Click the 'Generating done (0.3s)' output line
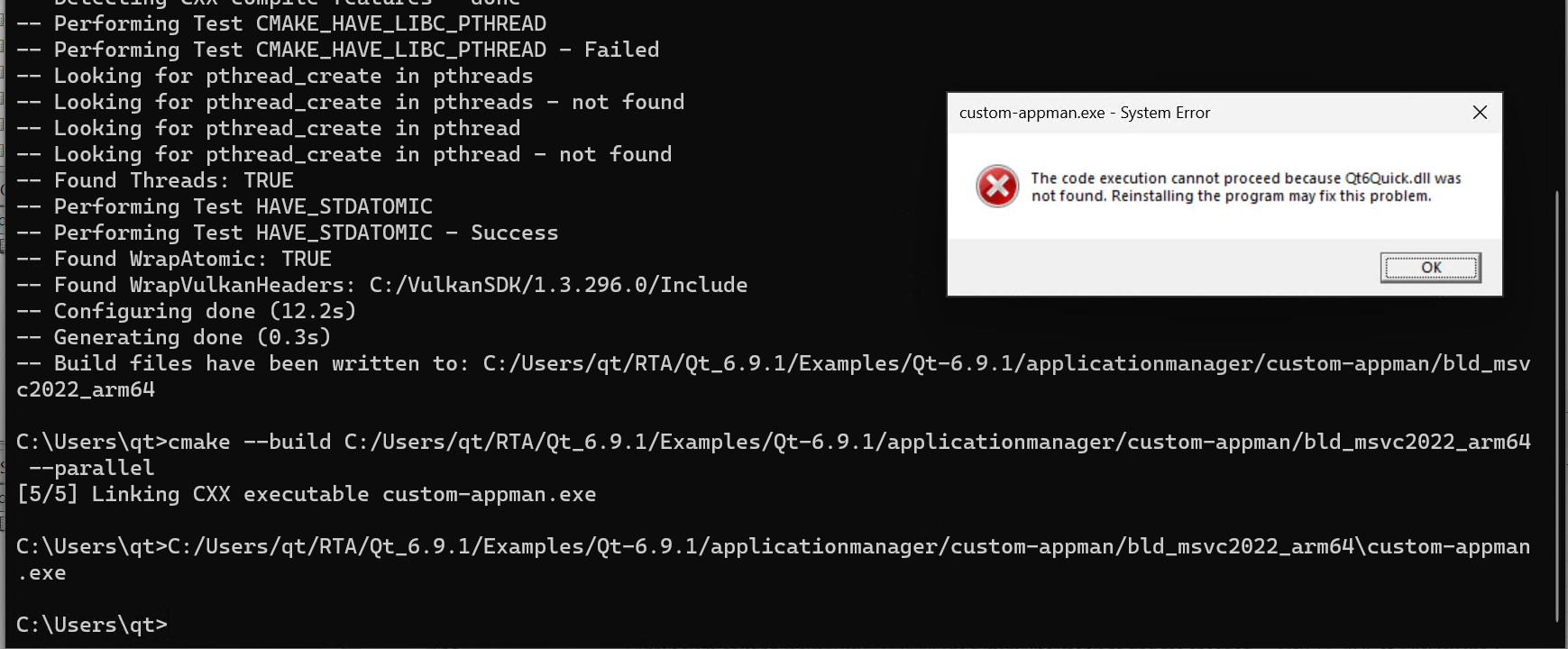 [x=174, y=337]
